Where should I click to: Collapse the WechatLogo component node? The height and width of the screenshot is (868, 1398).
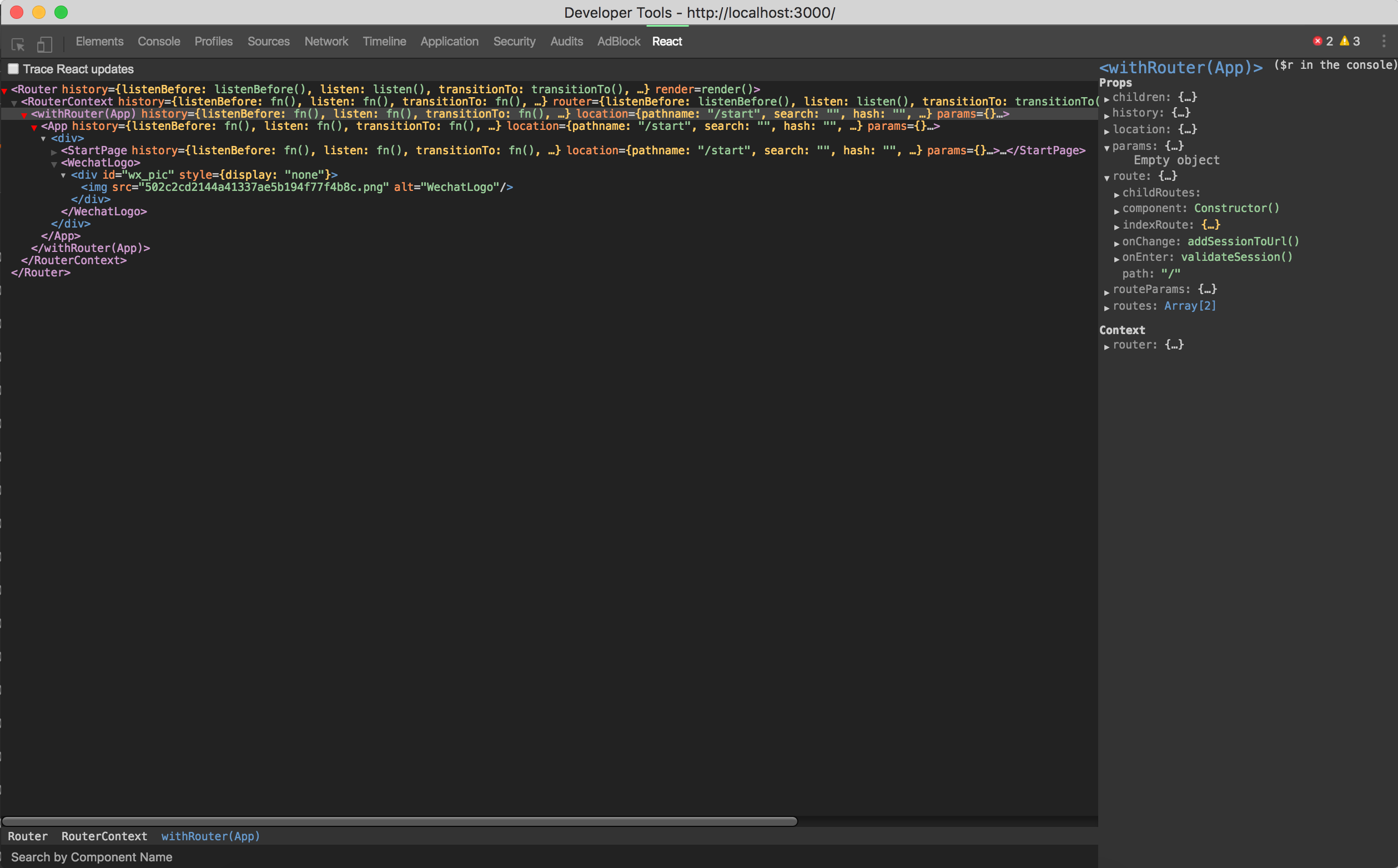coord(54,164)
